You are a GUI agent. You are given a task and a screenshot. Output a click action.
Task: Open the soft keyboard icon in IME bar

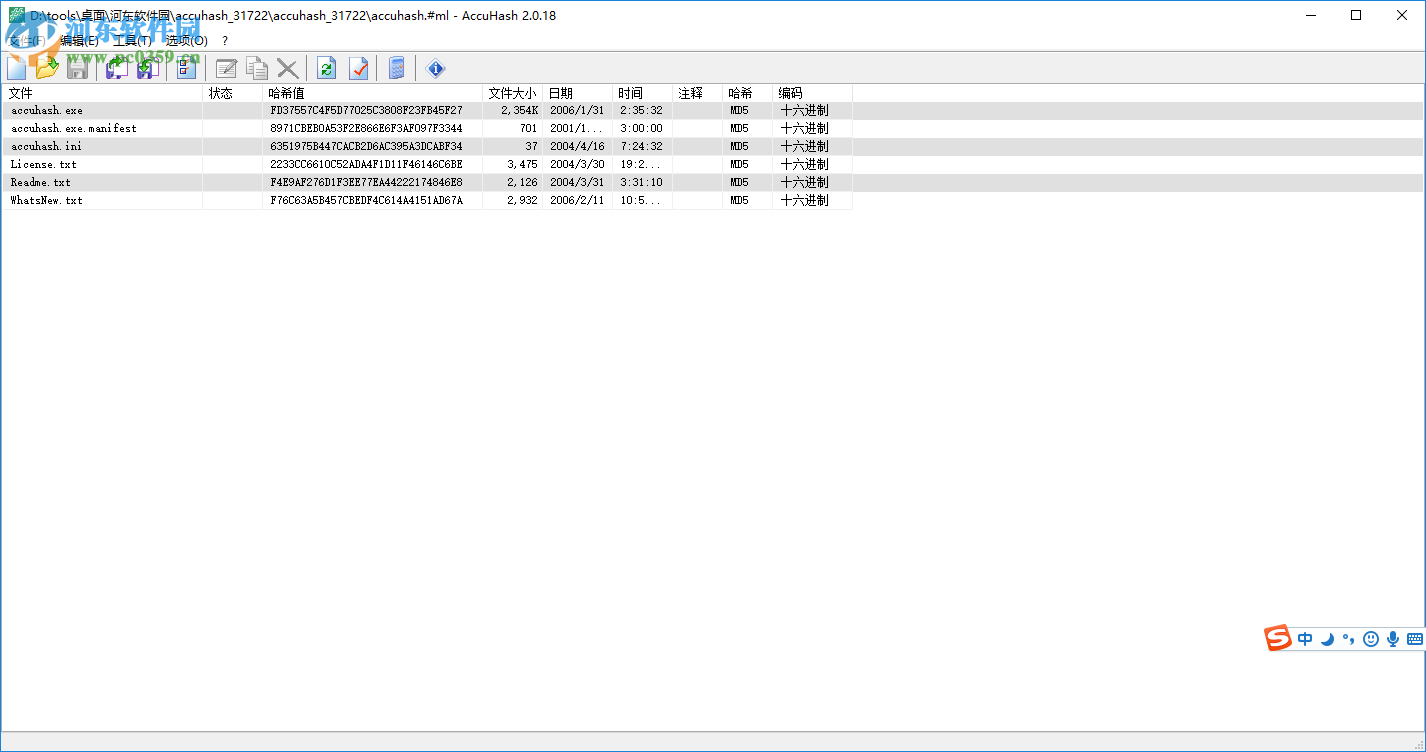1414,639
